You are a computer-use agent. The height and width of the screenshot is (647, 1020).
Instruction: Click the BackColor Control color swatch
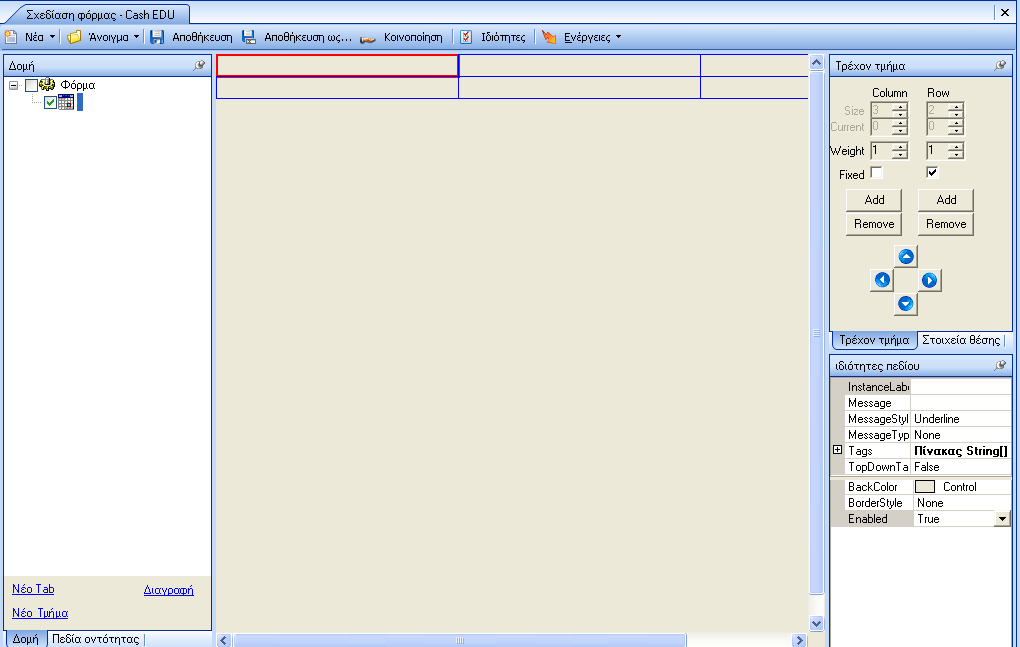(924, 486)
